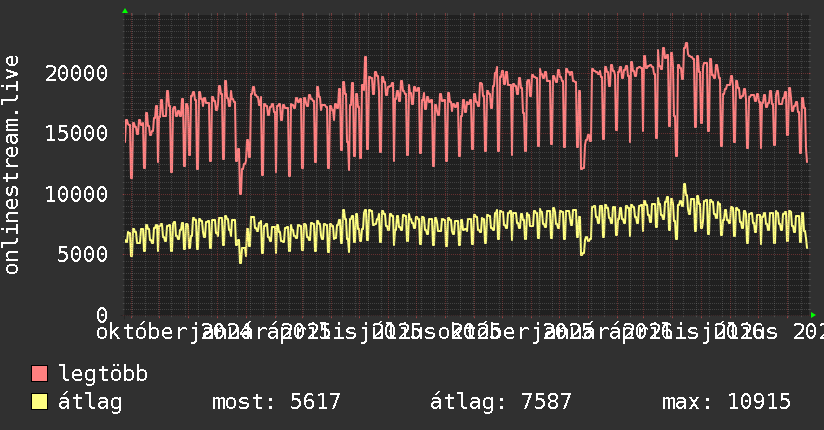824x430 pixels.
Task: Click the 10000 y-axis tick label
Action: click(76, 194)
